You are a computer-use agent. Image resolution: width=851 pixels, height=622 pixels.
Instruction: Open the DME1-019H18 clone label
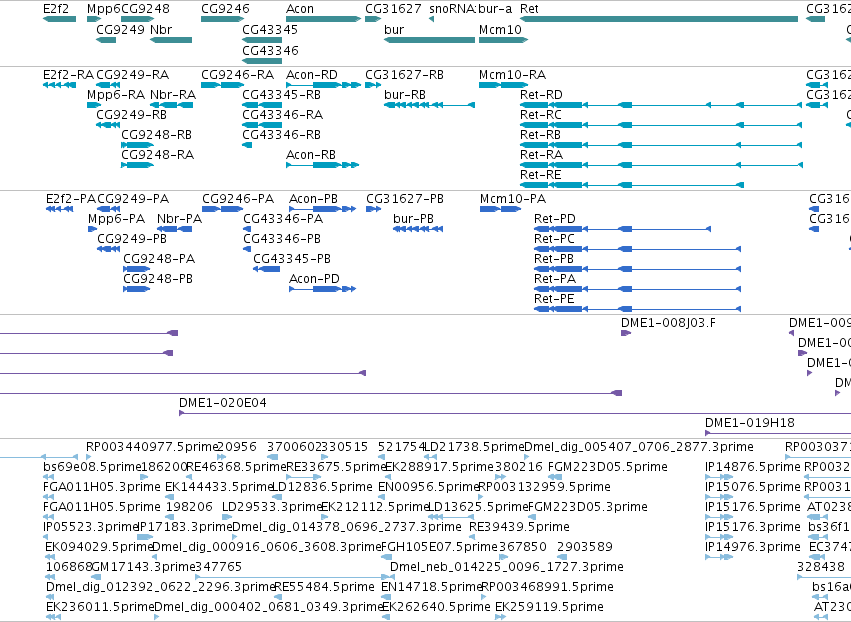click(750, 423)
